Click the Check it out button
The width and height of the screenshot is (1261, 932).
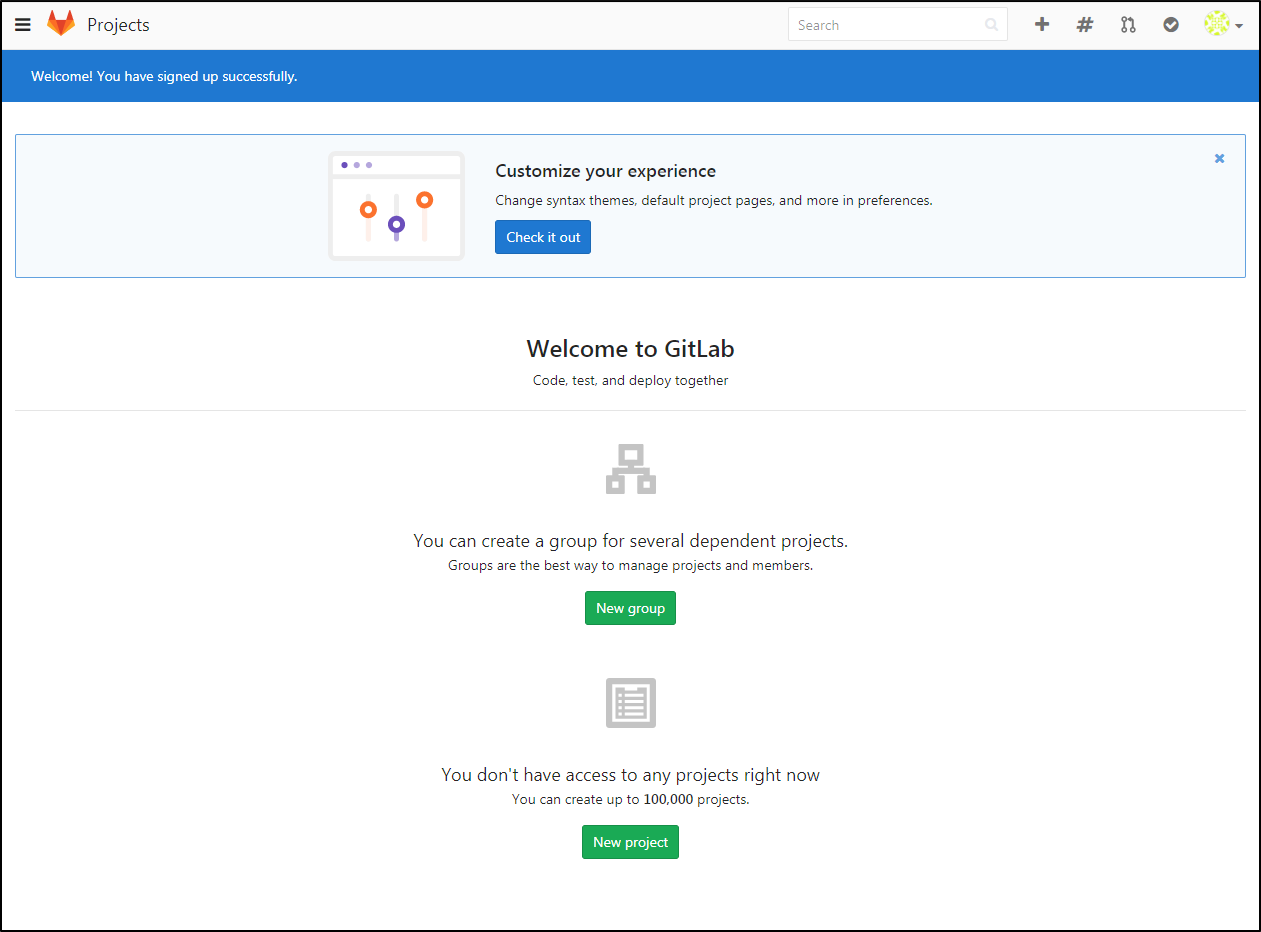click(543, 237)
